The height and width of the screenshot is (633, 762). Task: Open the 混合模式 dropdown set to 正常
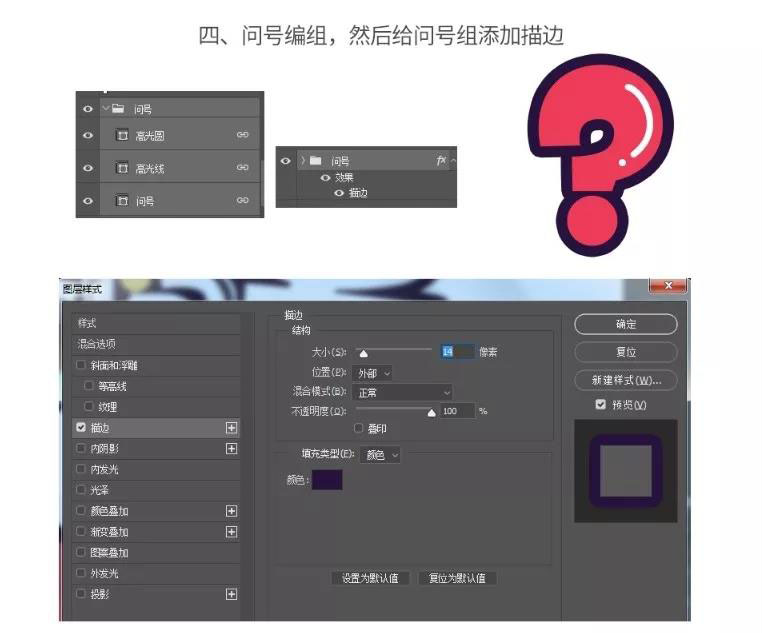click(x=402, y=392)
